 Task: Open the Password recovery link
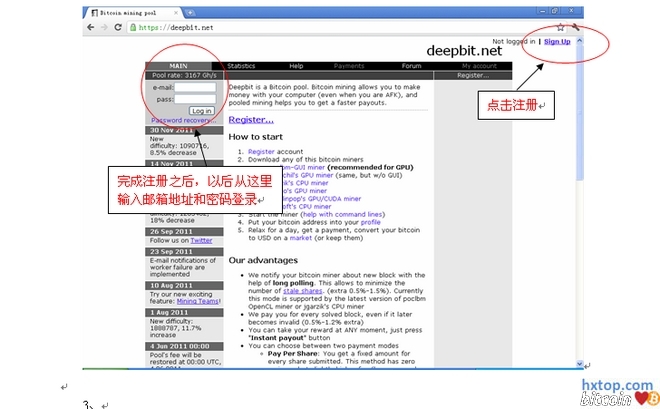click(x=180, y=120)
